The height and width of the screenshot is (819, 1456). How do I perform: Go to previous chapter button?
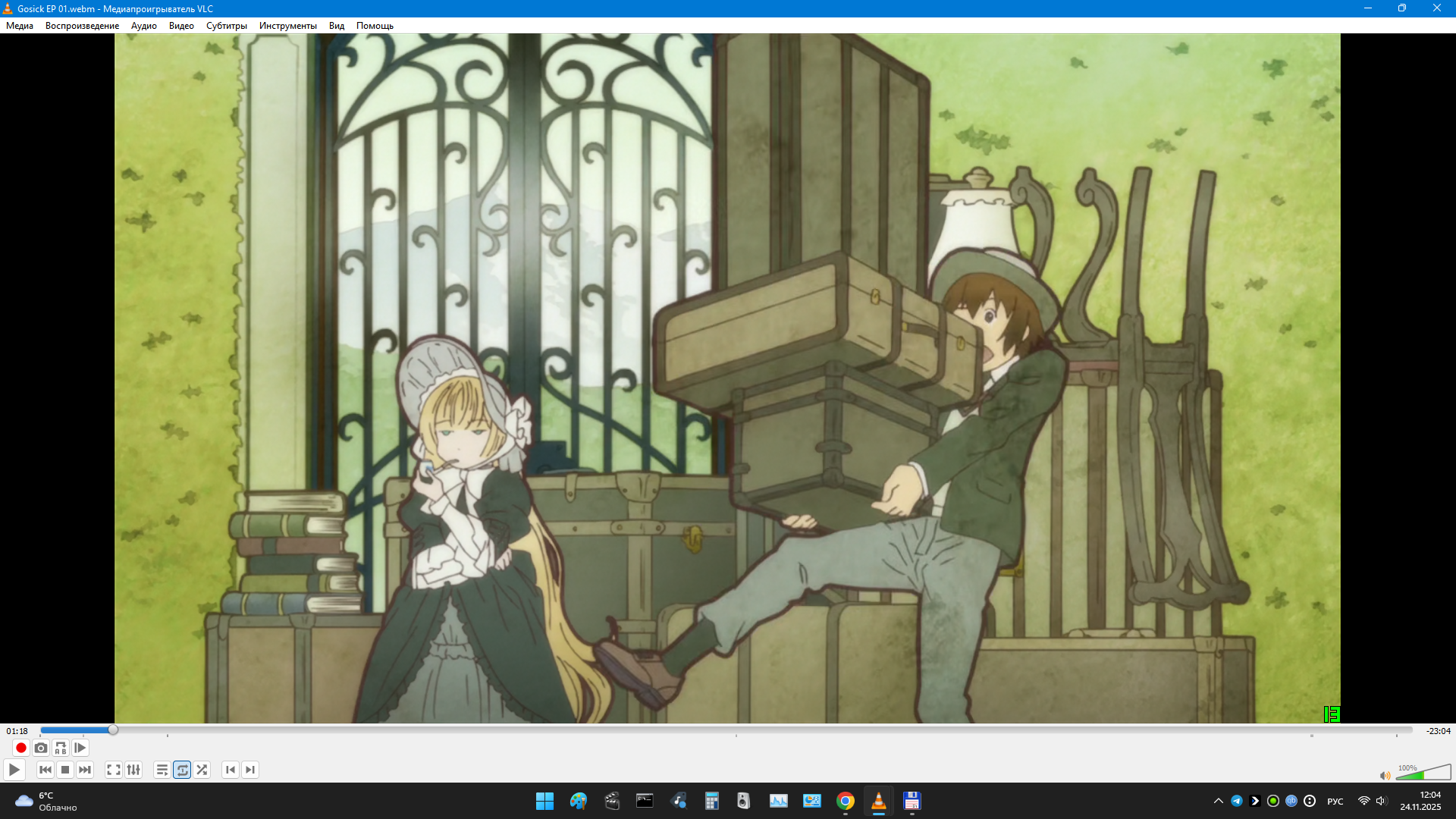[231, 770]
